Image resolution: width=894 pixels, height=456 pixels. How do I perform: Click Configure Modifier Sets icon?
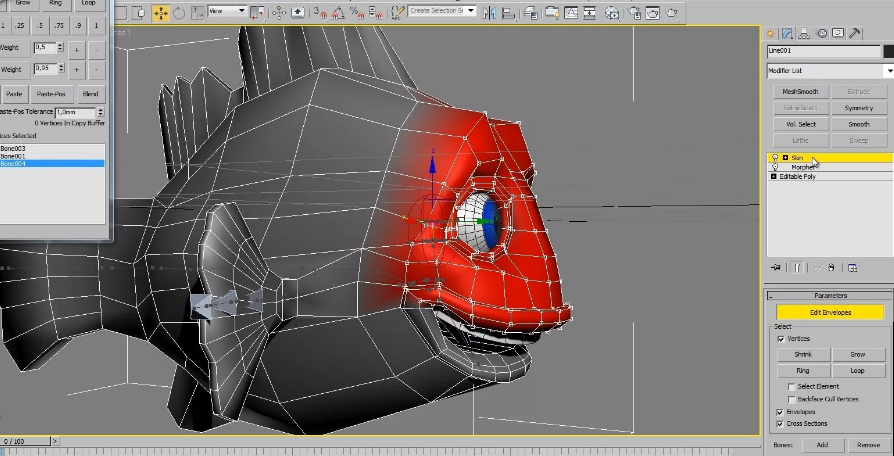[x=852, y=267]
